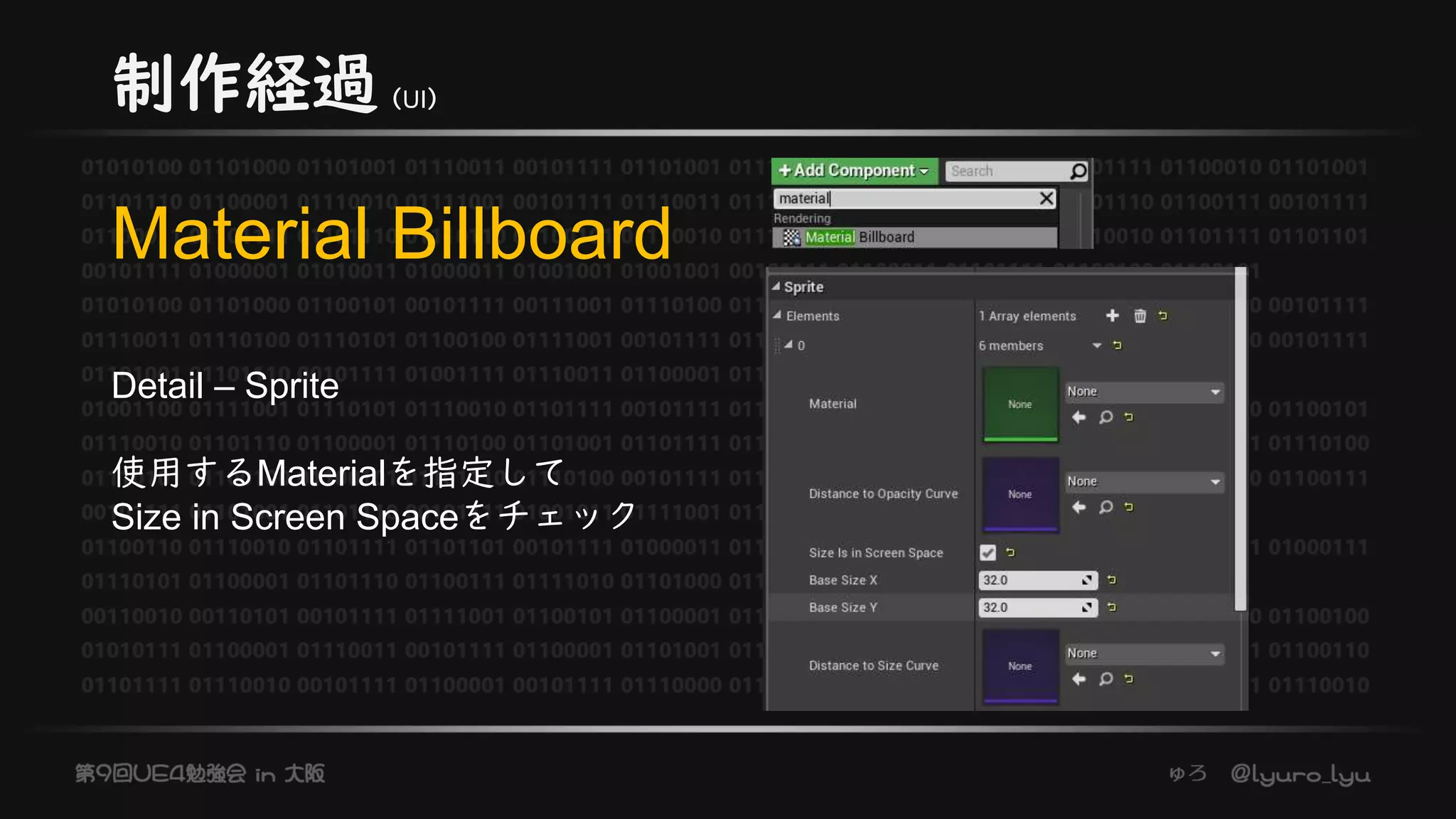1456x819 pixels.
Task: Add an element with the plus icon
Action: pos(1113,316)
